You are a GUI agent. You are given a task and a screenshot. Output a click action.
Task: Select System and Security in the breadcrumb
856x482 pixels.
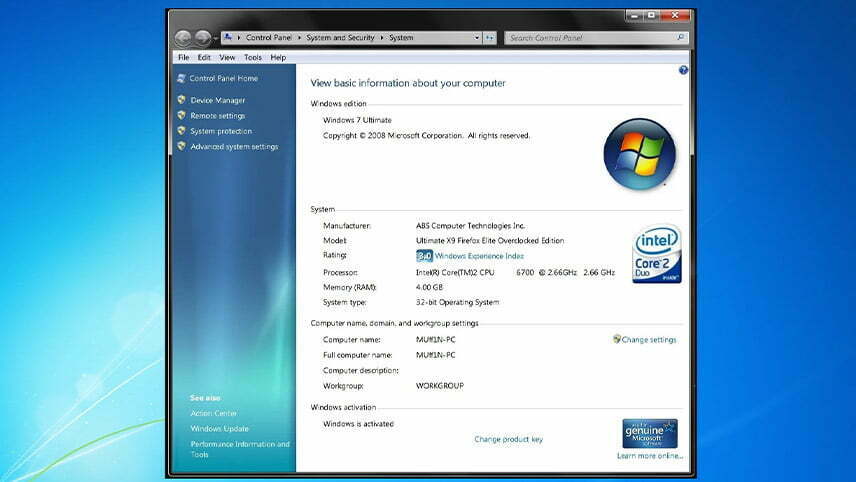(x=340, y=38)
